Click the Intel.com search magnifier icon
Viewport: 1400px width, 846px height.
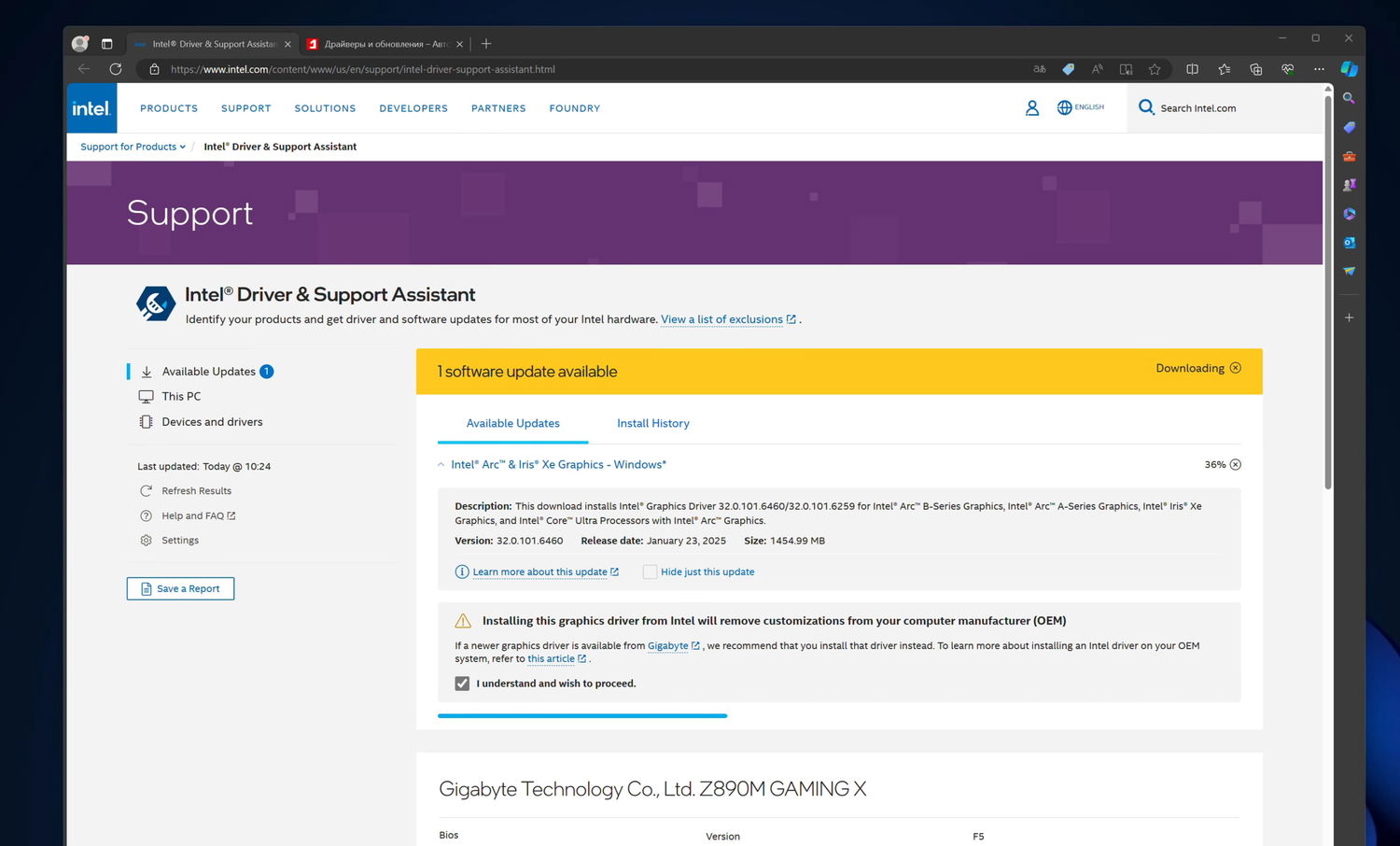(1146, 107)
